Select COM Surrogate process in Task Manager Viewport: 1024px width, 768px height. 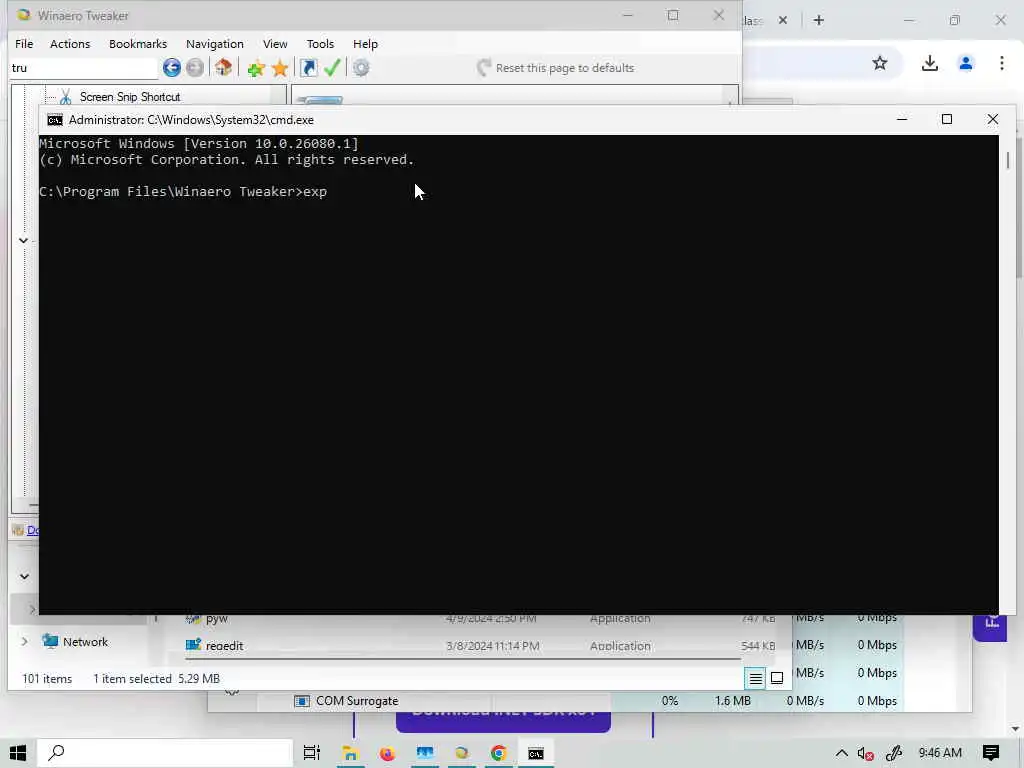(x=357, y=701)
